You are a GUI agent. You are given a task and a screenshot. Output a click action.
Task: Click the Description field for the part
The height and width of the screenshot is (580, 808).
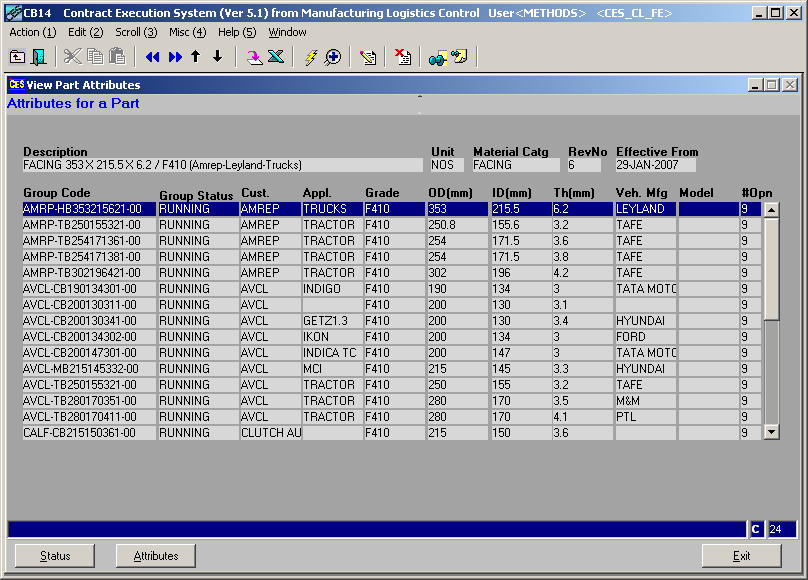(x=222, y=165)
